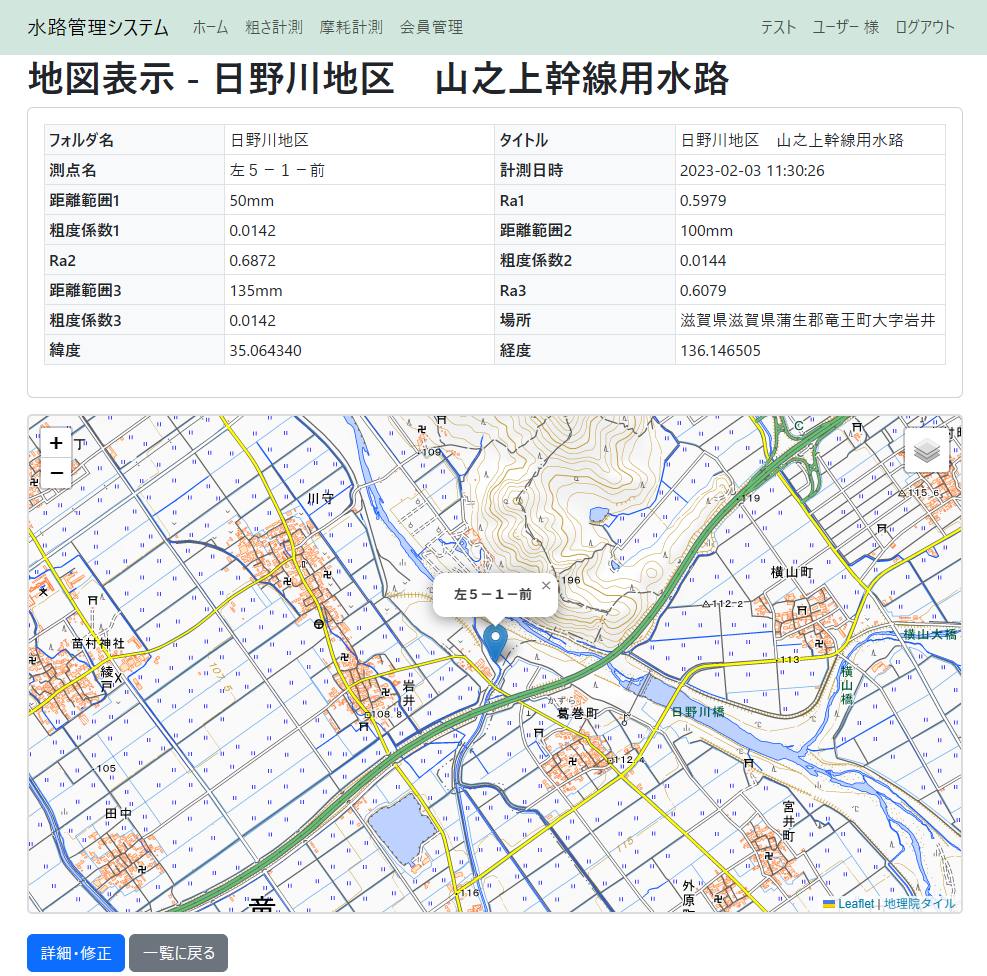Toggle the layer switcher to change base maps
987x976 pixels.
[x=927, y=450]
